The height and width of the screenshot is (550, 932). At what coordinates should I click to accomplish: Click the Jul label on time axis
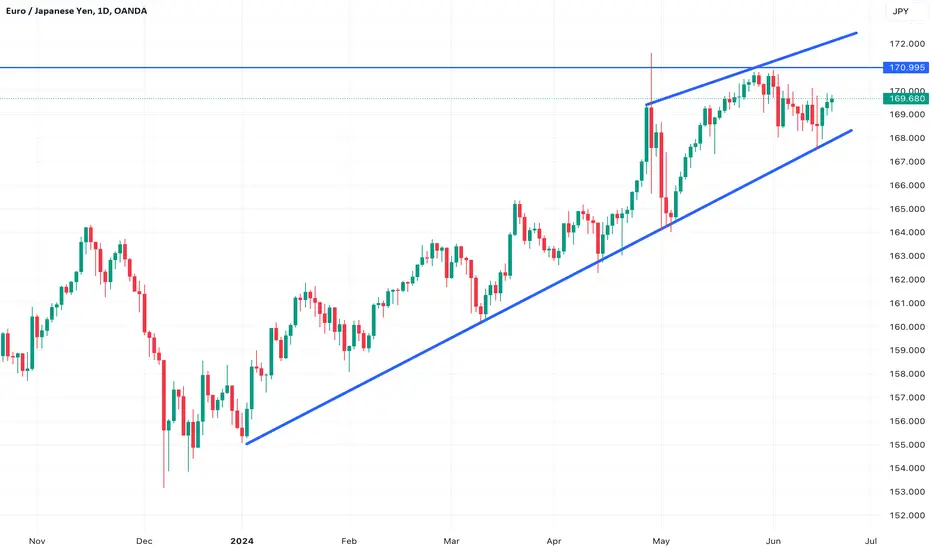pos(871,541)
